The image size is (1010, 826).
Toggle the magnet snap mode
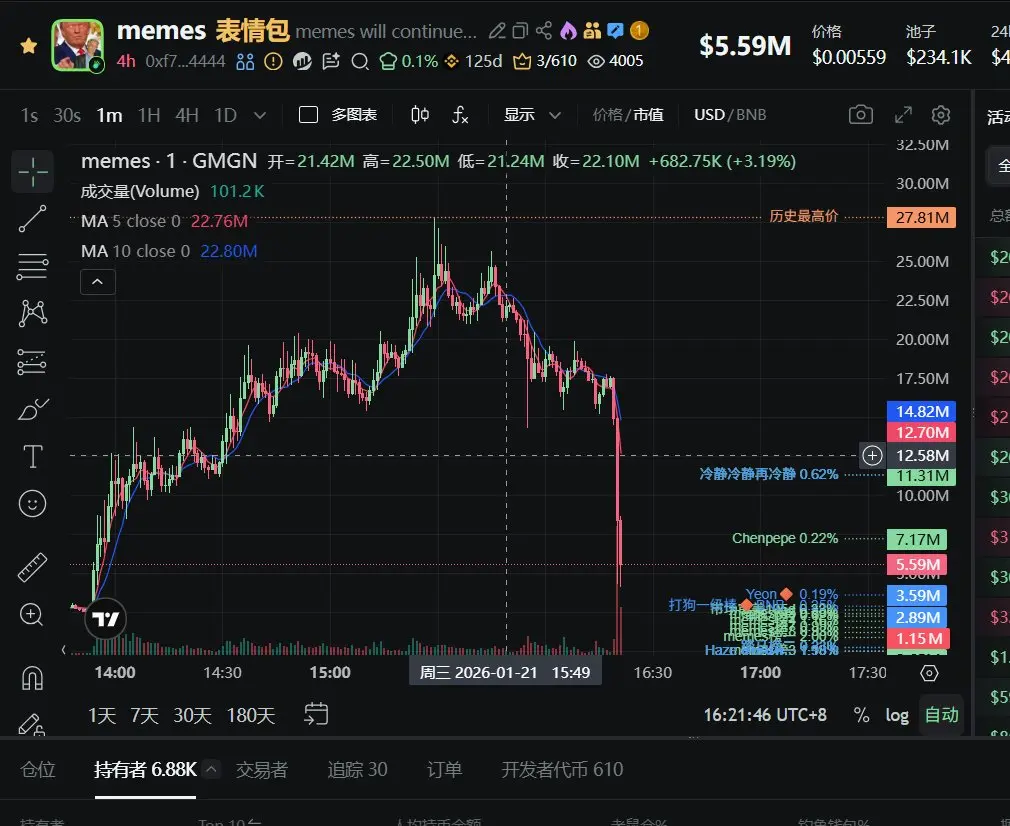[x=32, y=678]
